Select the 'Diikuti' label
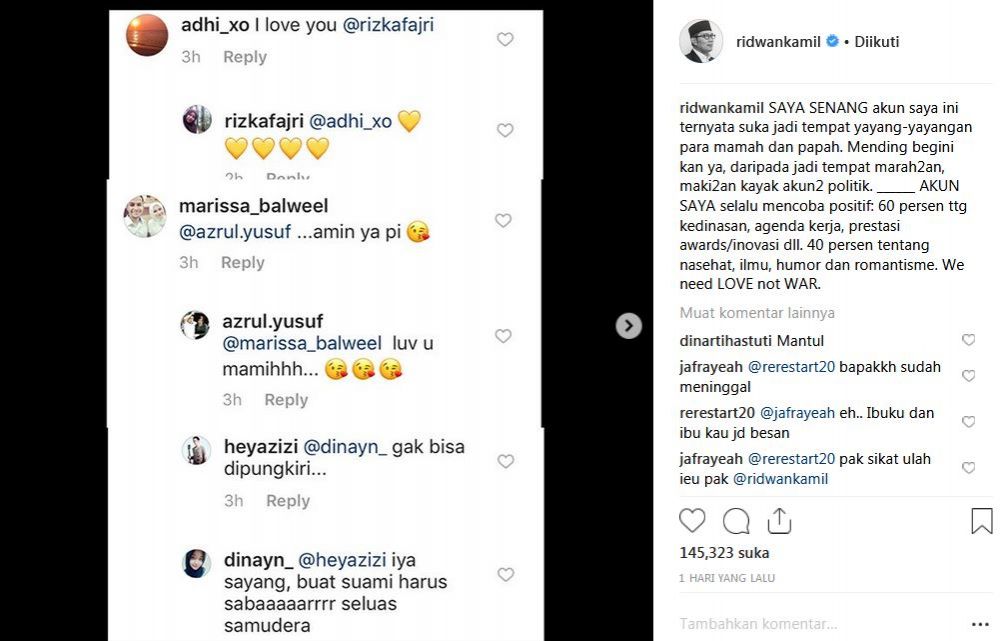Image resolution: width=1000 pixels, height=641 pixels. coord(874,41)
